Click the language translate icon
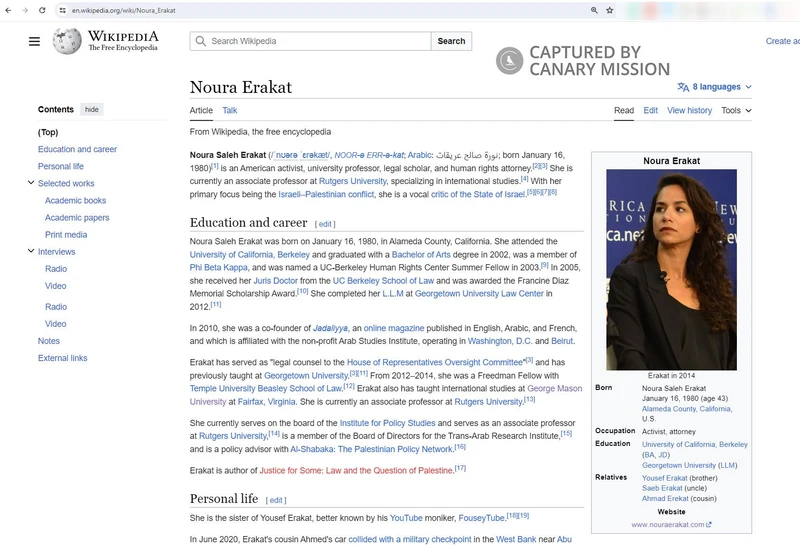This screenshot has height=545, width=800. coord(683,87)
